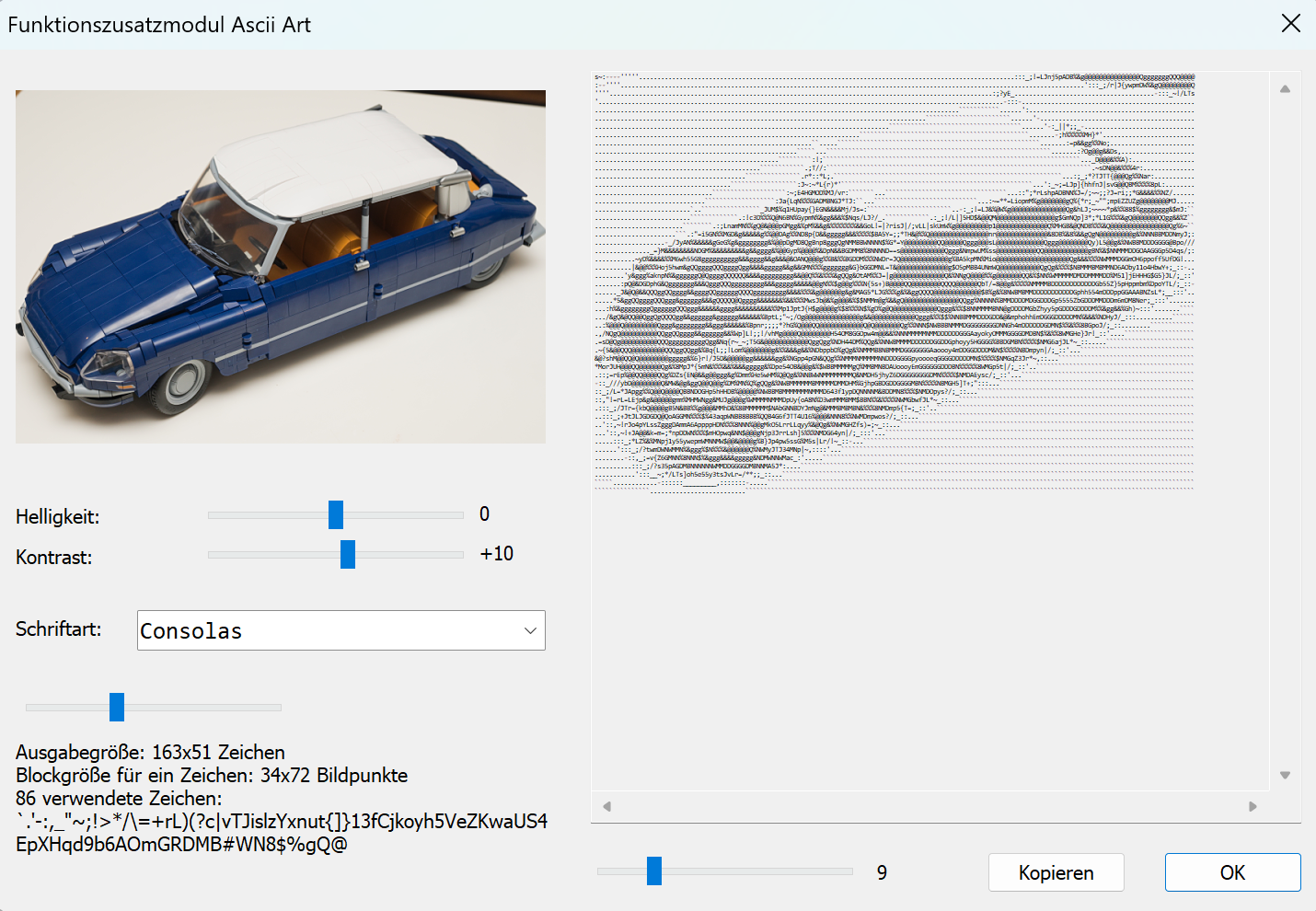This screenshot has height=911, width=1316.
Task: Click the Consolas font name field
Action: (322, 630)
